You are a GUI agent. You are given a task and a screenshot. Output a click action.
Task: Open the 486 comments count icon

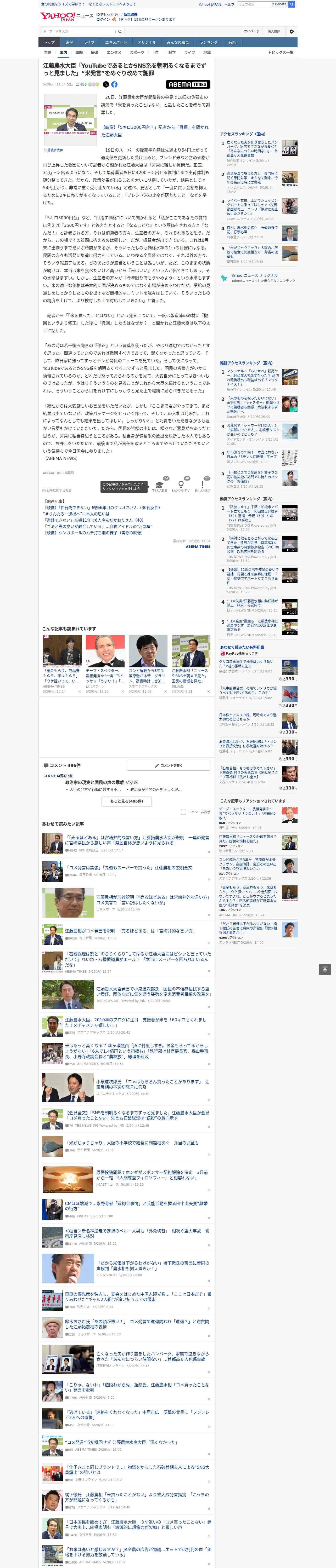click(x=81, y=85)
